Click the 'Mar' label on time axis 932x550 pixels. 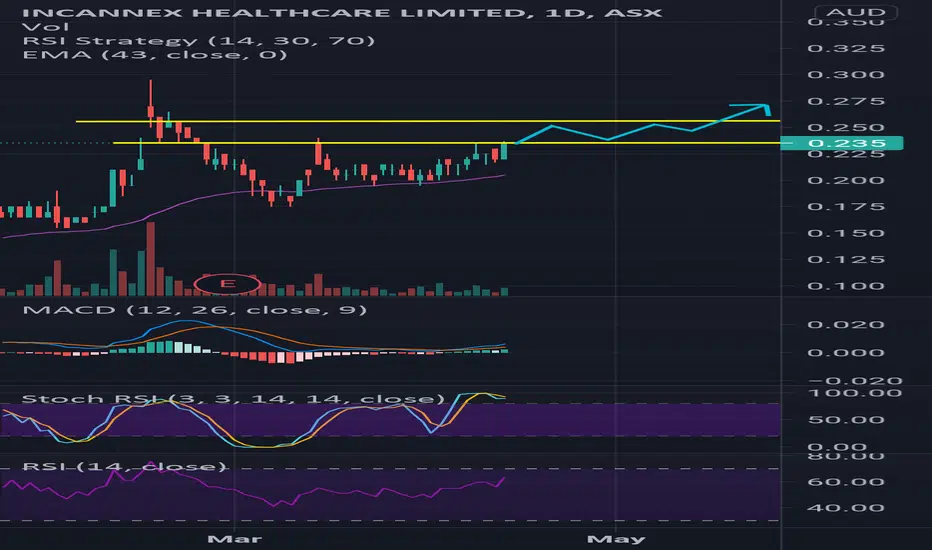coord(234,539)
